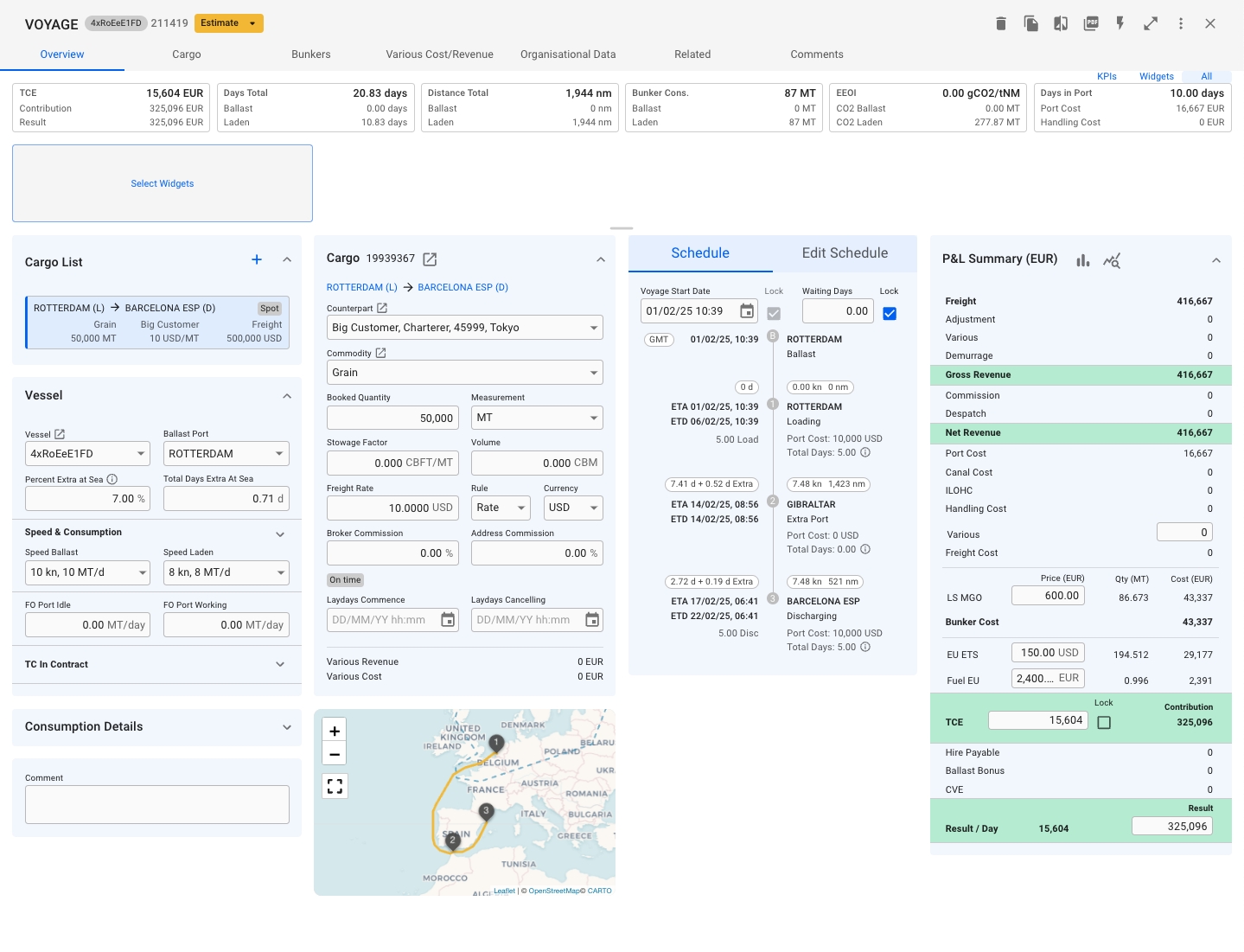Screen dimensions: 1244x952
Task: Click the lightning bolt action icon
Action: point(1120,23)
